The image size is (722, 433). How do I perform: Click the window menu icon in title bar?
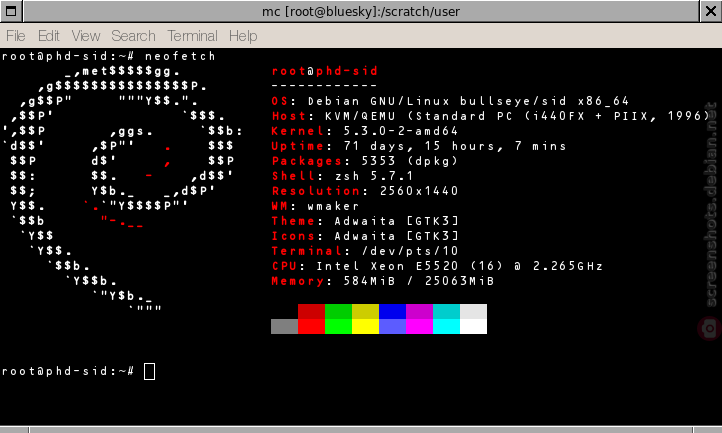[x=11, y=11]
